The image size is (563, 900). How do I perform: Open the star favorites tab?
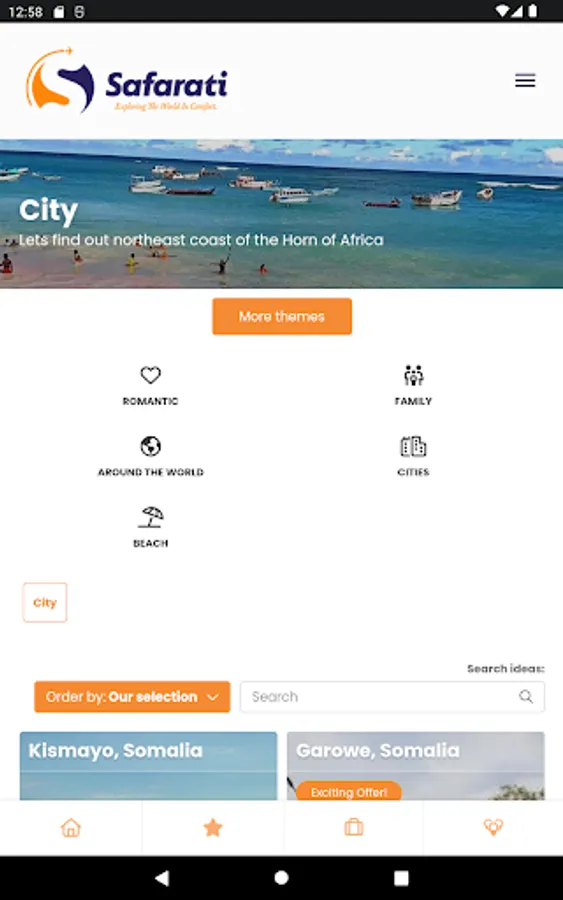pyautogui.click(x=213, y=828)
